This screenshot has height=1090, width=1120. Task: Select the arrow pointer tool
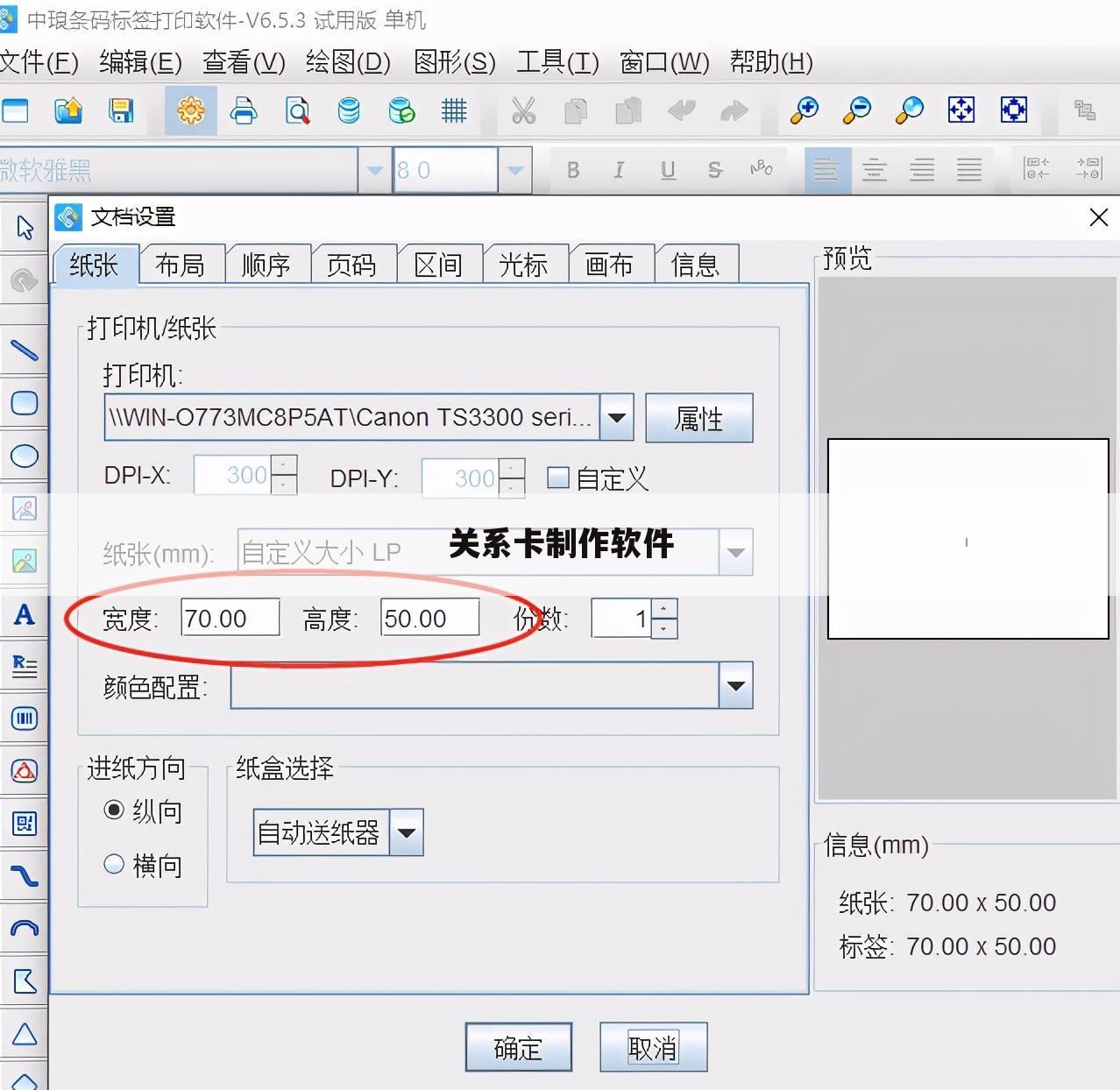[25, 228]
